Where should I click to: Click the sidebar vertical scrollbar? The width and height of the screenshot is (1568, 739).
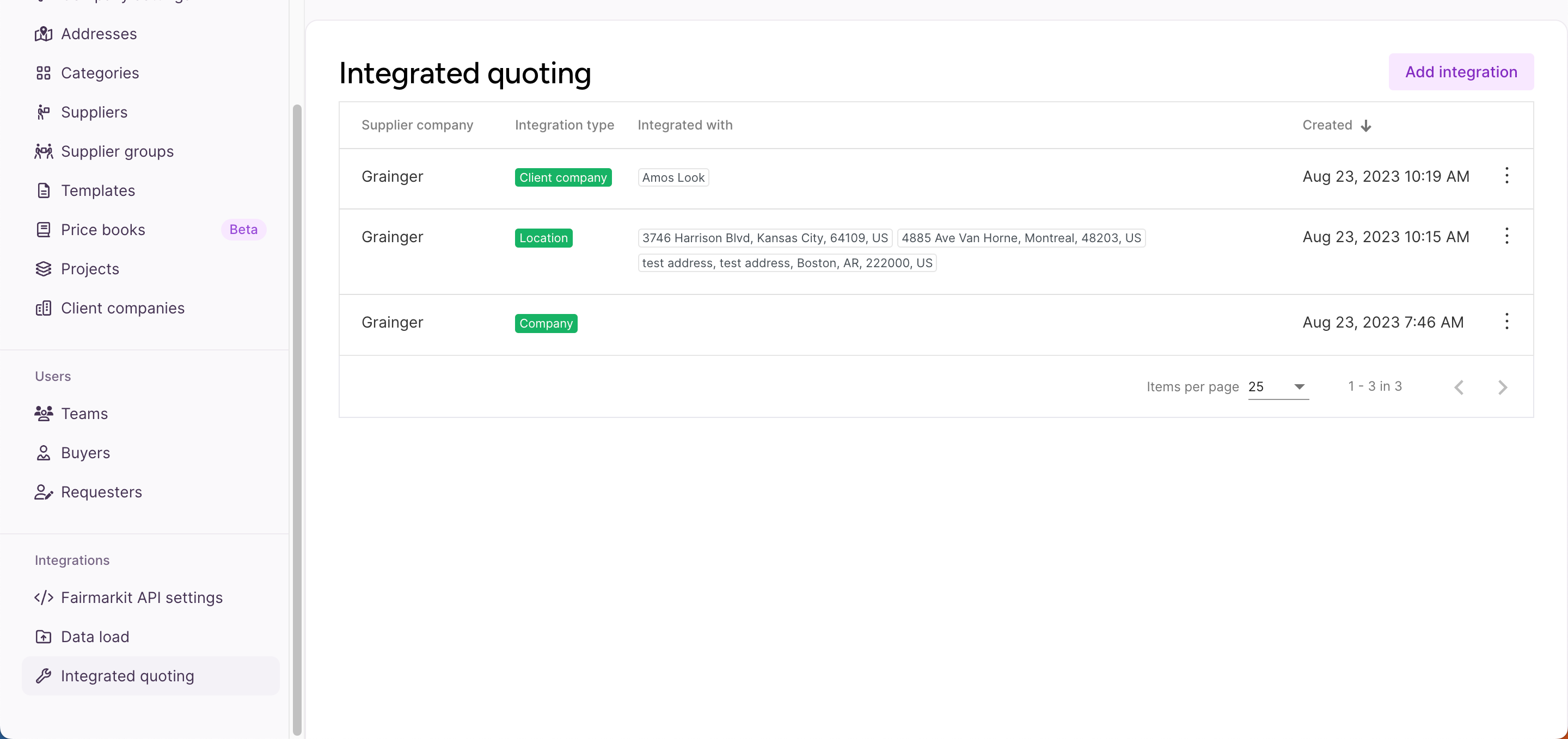pyautogui.click(x=297, y=420)
